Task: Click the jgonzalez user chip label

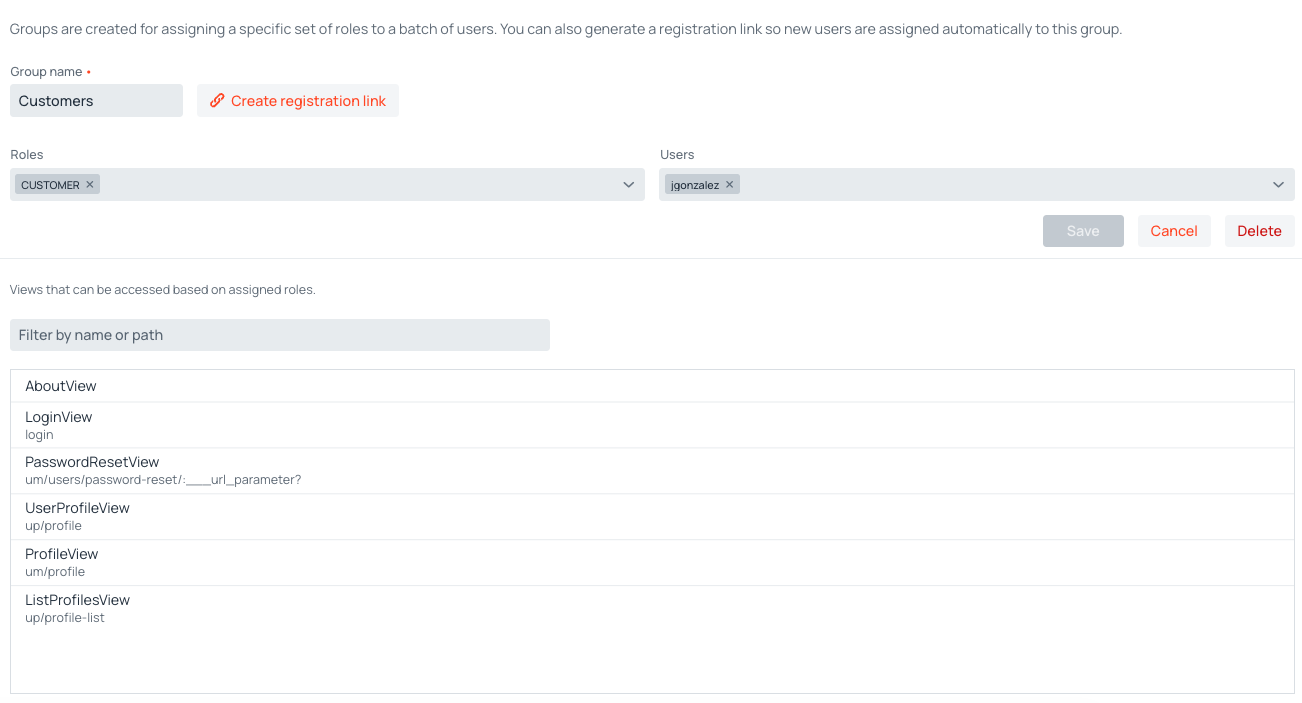Action: pyautogui.click(x=695, y=185)
